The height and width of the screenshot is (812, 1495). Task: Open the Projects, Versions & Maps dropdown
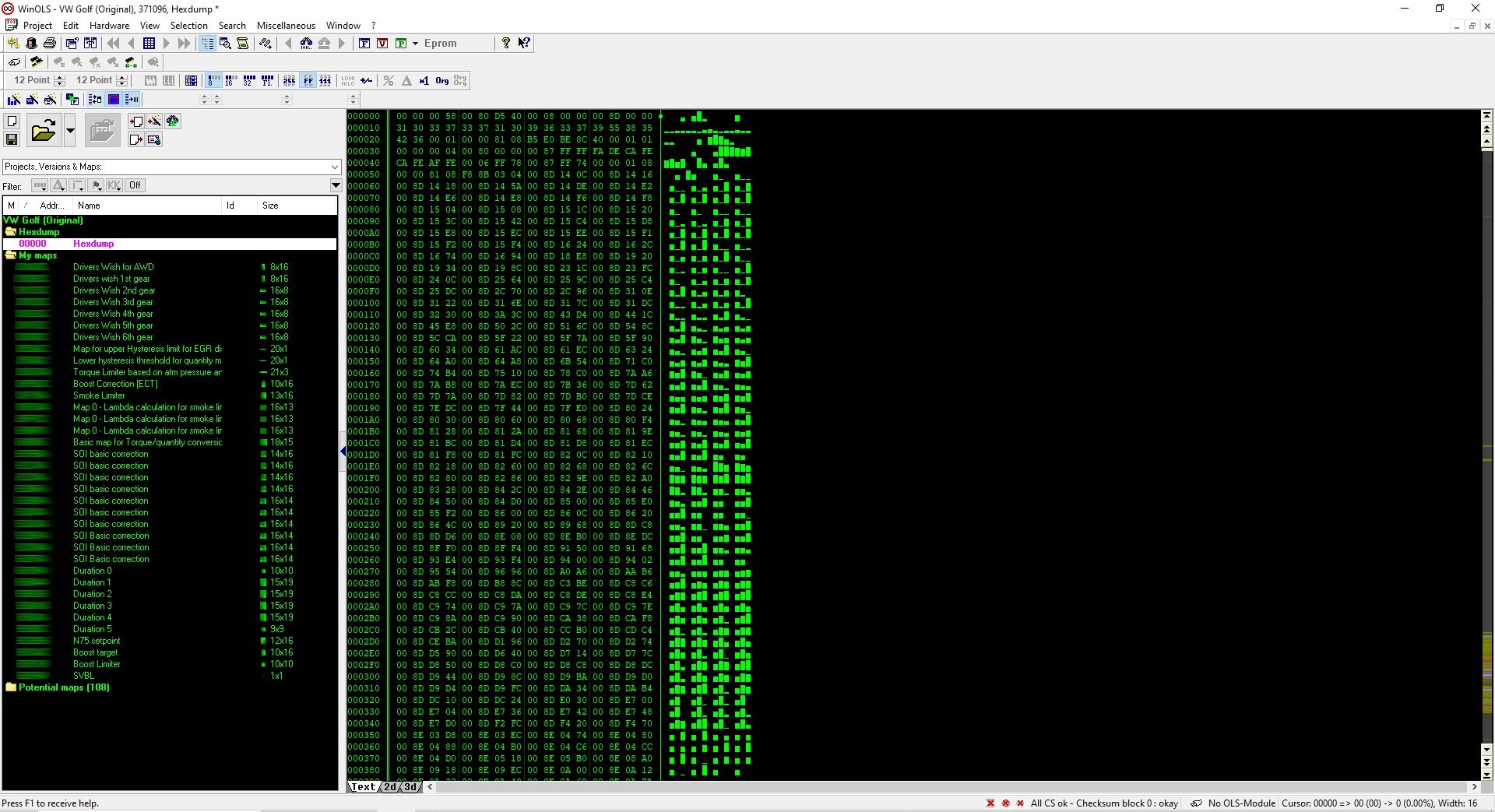tap(335, 167)
